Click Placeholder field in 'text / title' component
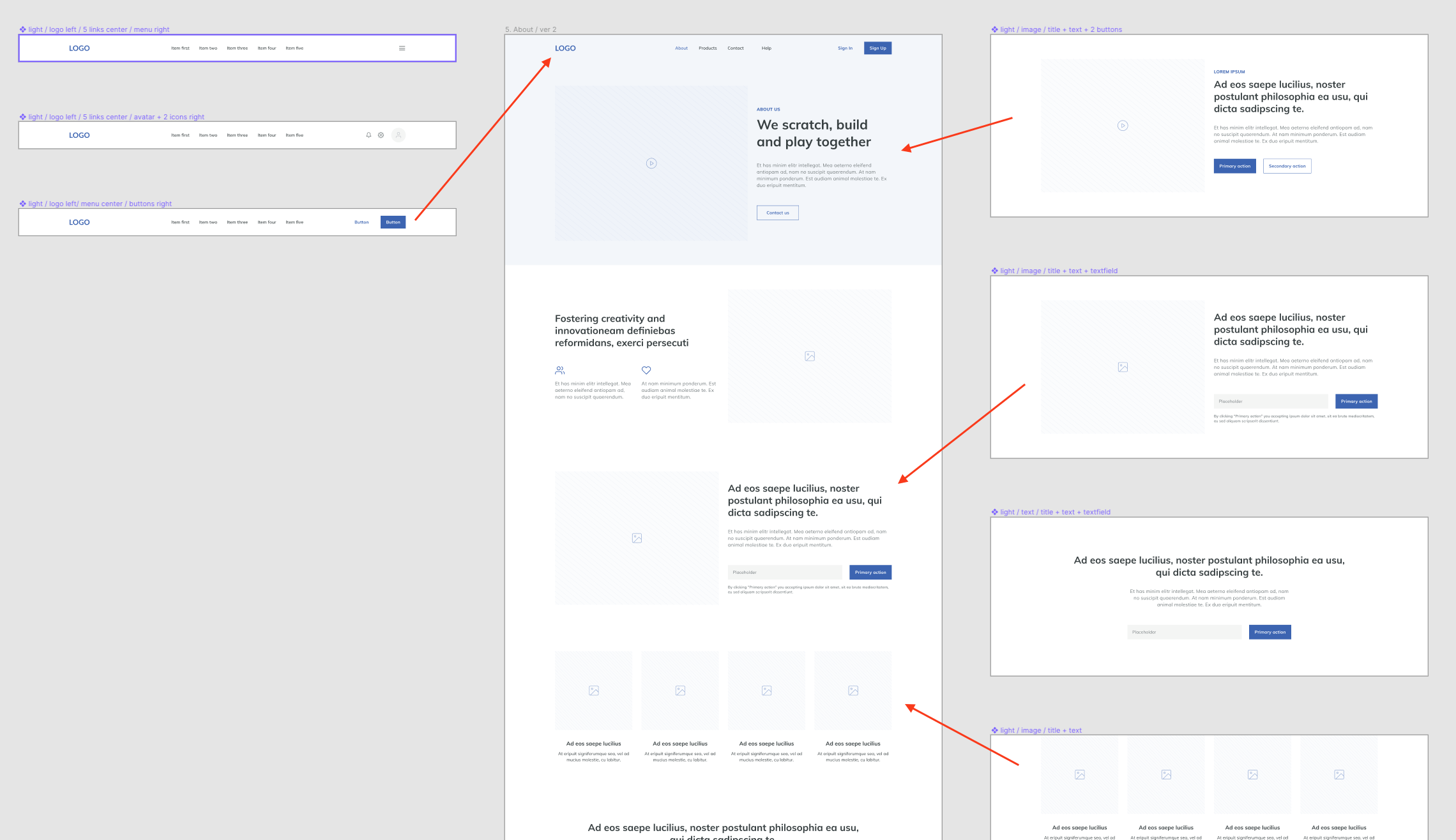1456x840 pixels. click(x=1184, y=632)
